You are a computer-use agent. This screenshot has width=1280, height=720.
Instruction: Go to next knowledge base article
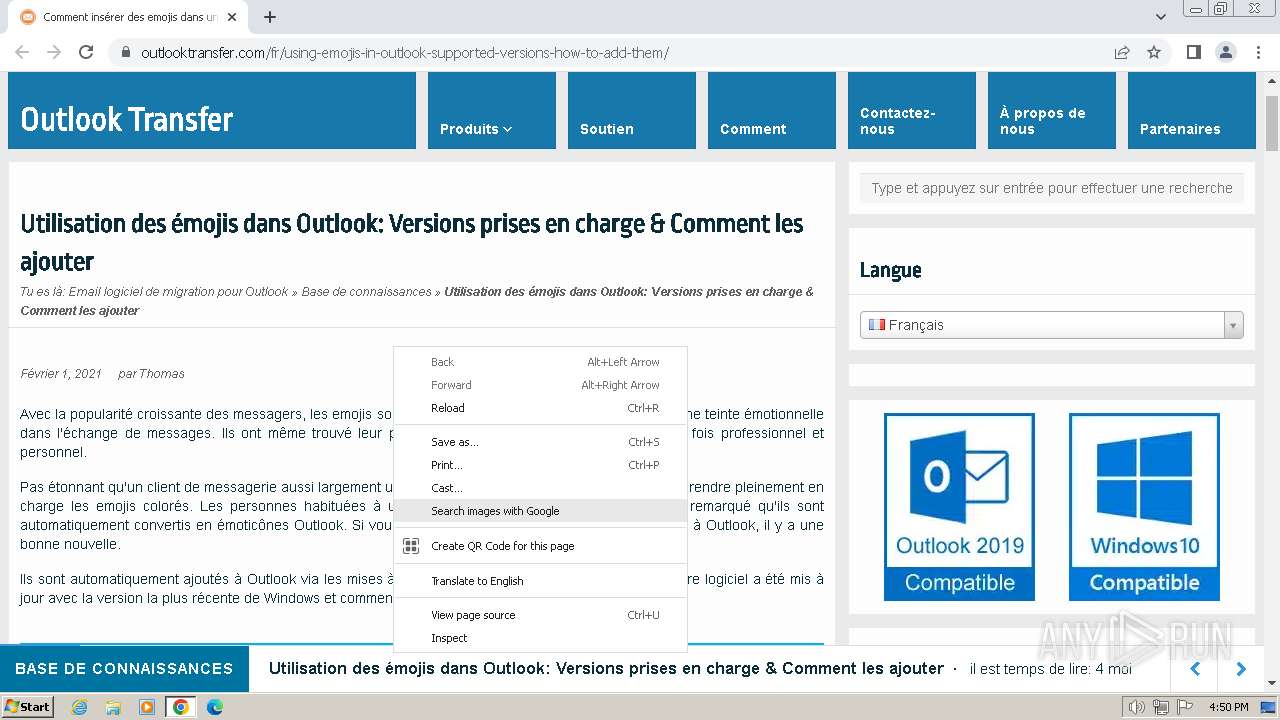[x=1241, y=669]
